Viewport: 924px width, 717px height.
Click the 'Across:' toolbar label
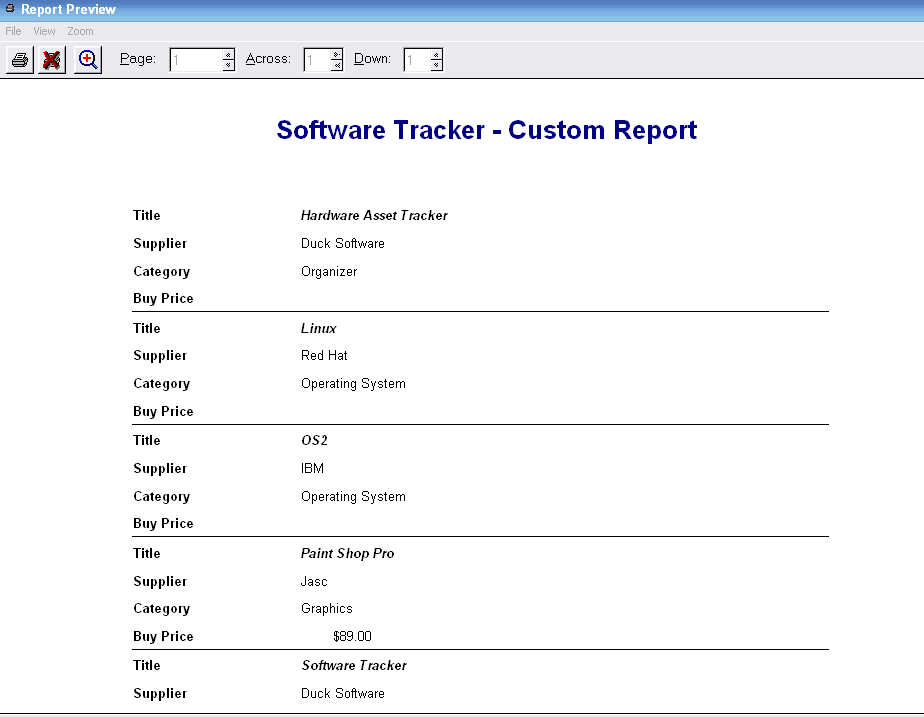(268, 59)
